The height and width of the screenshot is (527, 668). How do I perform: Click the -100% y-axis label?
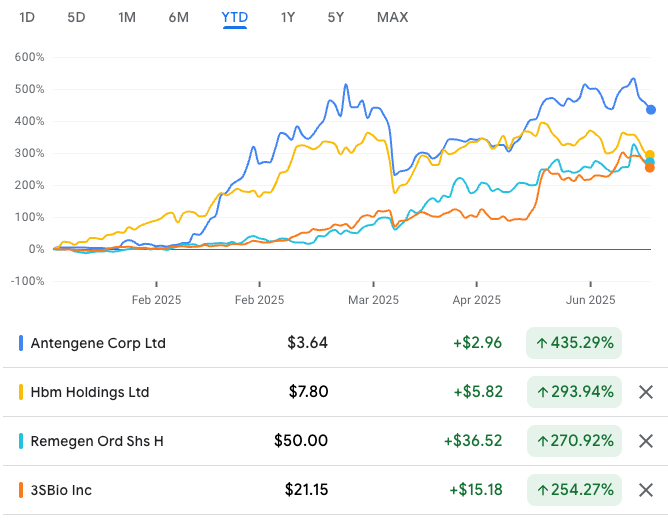click(x=28, y=281)
